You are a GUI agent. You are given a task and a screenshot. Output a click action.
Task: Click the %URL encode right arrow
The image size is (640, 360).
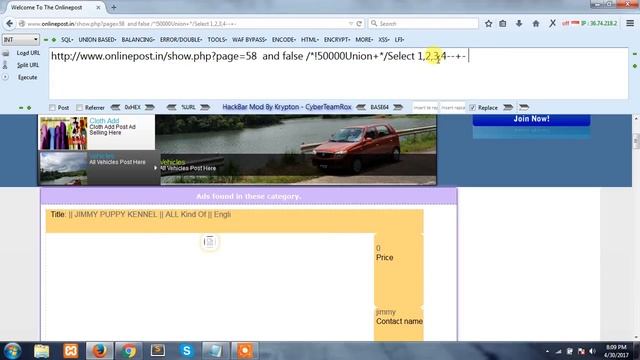tap(205, 107)
